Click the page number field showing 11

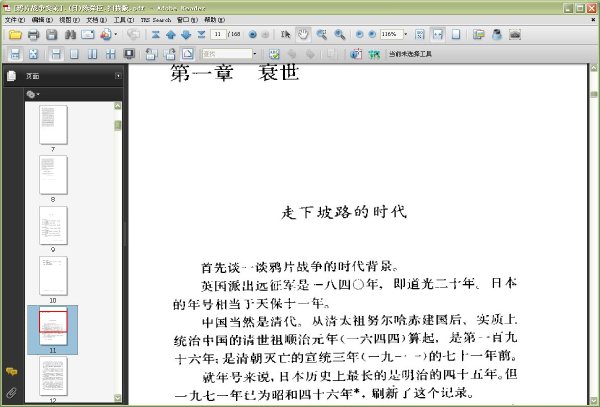[218, 34]
